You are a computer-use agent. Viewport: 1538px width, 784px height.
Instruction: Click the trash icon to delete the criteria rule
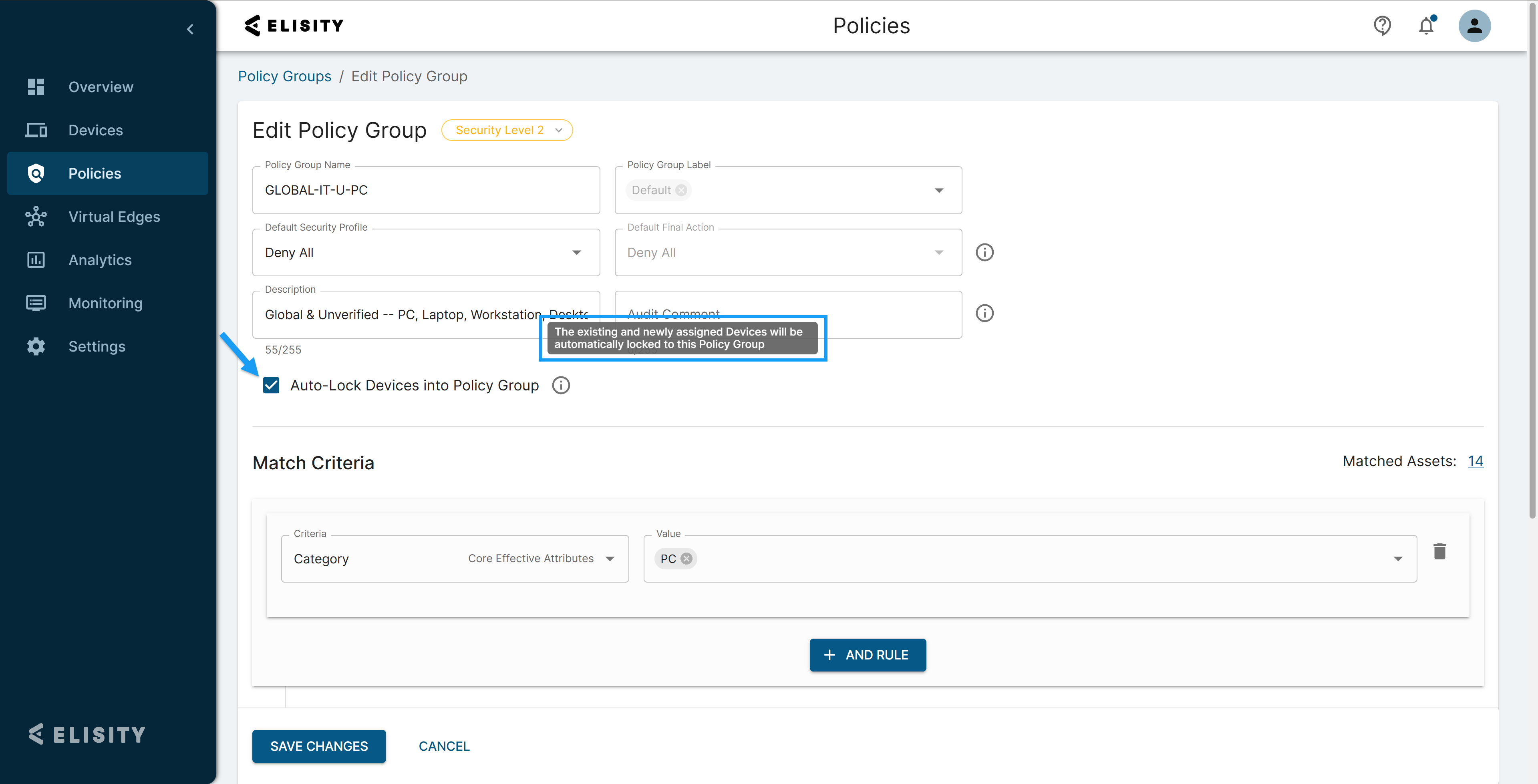[x=1439, y=551]
